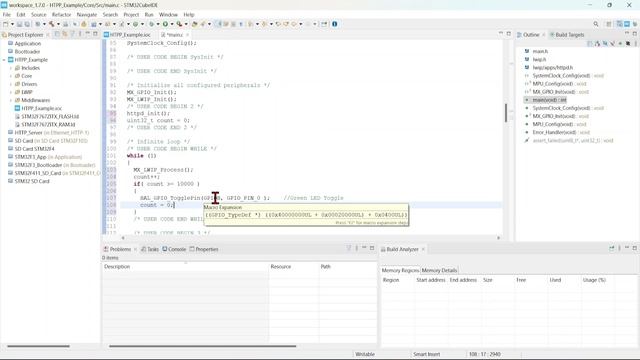Open the Run dropdown arrow
640x360 pixels.
click(171, 24)
